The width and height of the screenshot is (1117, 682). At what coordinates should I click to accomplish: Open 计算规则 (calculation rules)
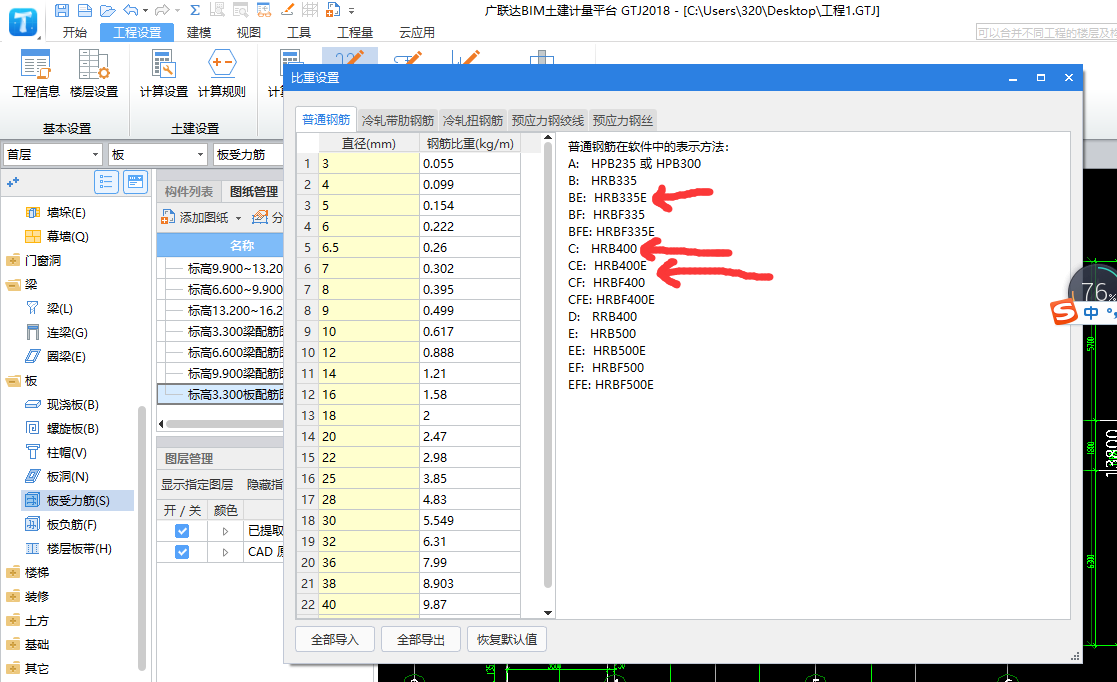pos(222,74)
